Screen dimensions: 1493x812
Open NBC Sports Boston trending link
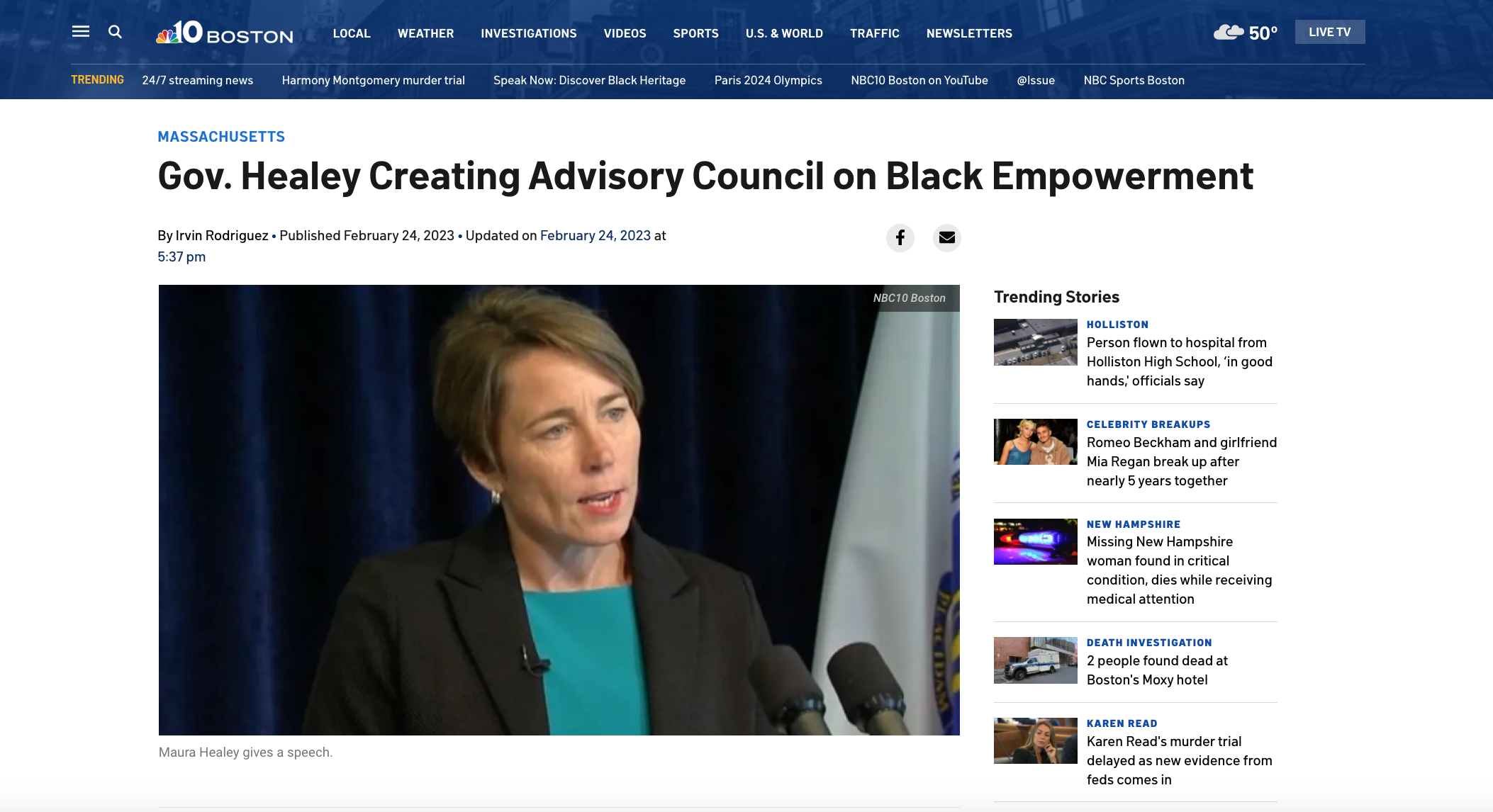tap(1134, 80)
